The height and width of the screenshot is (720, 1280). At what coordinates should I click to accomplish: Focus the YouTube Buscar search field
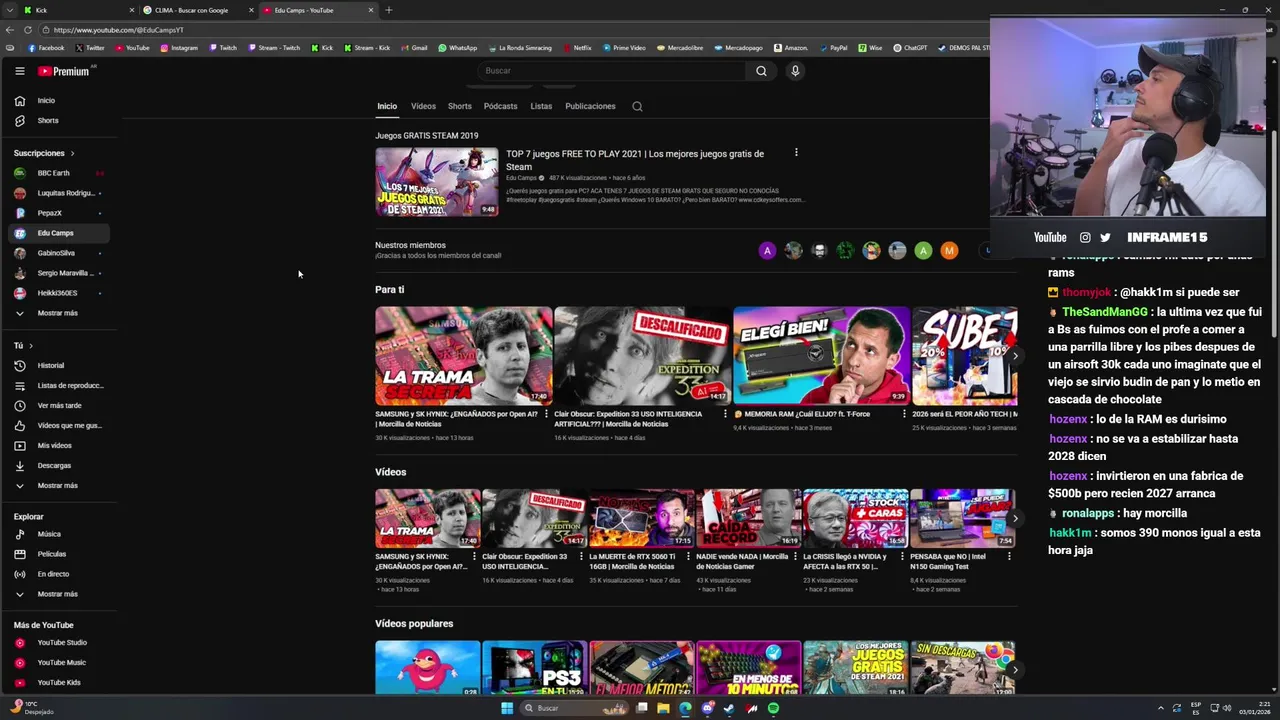(x=611, y=71)
